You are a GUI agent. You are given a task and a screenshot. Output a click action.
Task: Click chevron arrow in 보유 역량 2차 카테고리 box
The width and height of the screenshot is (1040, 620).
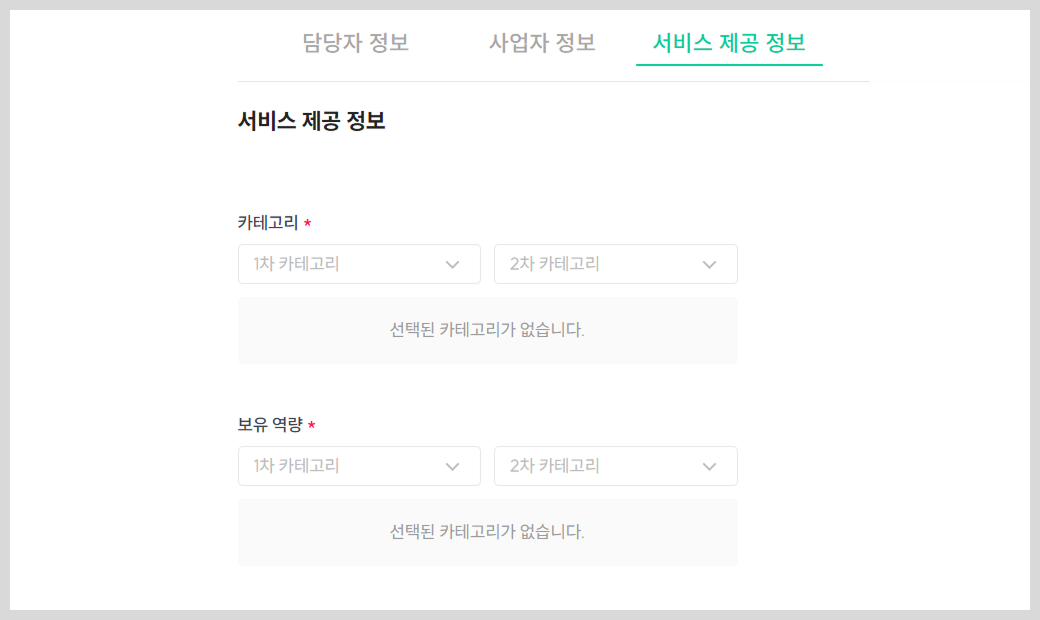pos(709,467)
